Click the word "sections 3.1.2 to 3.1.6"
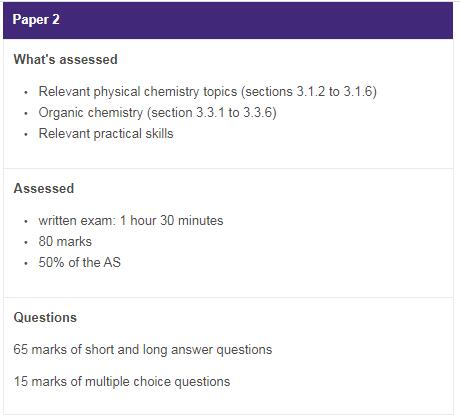 (x=309, y=91)
